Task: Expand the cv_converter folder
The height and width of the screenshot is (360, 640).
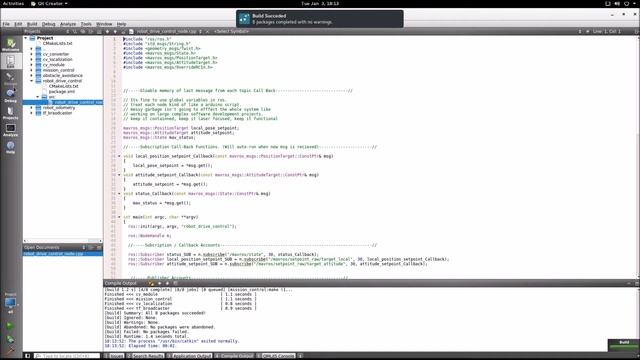Action: 31,54
